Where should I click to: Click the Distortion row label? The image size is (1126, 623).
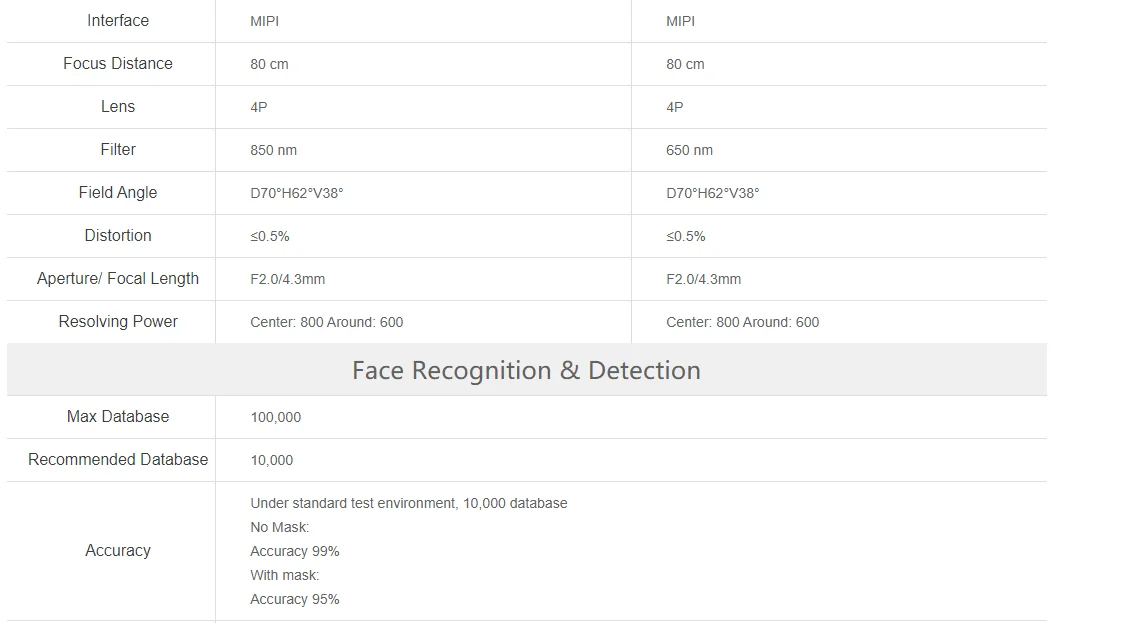118,236
